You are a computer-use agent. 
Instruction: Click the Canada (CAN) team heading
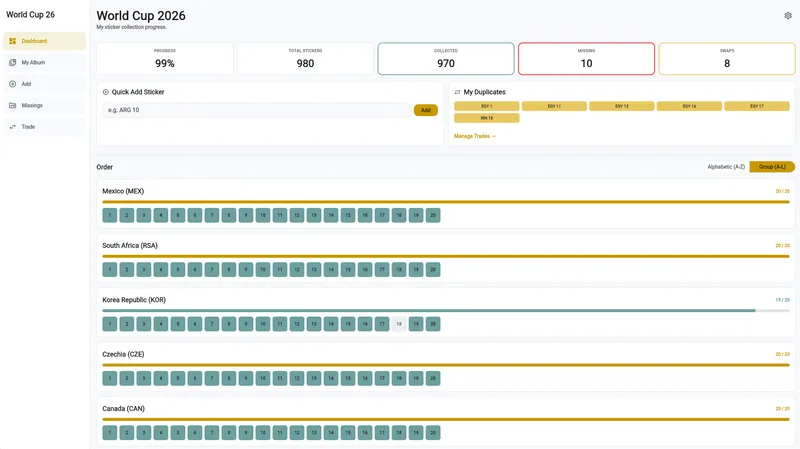click(x=123, y=409)
